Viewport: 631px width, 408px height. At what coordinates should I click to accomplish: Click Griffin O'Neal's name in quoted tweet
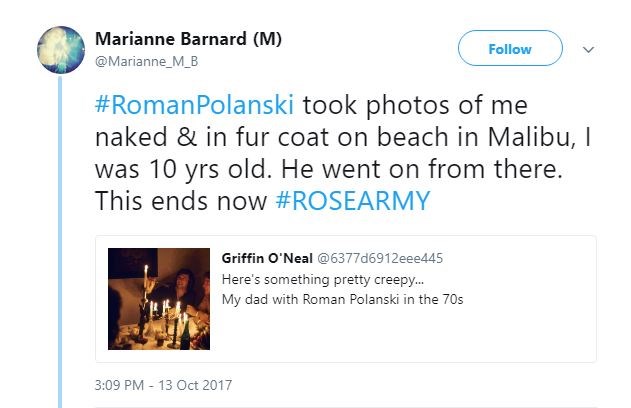(266, 259)
